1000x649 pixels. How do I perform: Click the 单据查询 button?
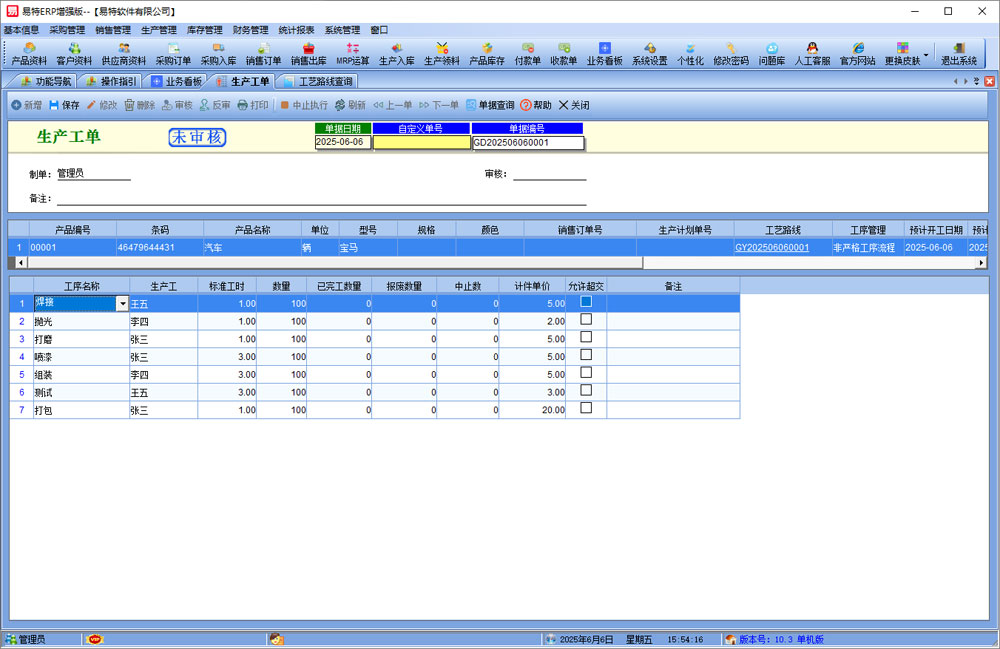click(x=489, y=105)
